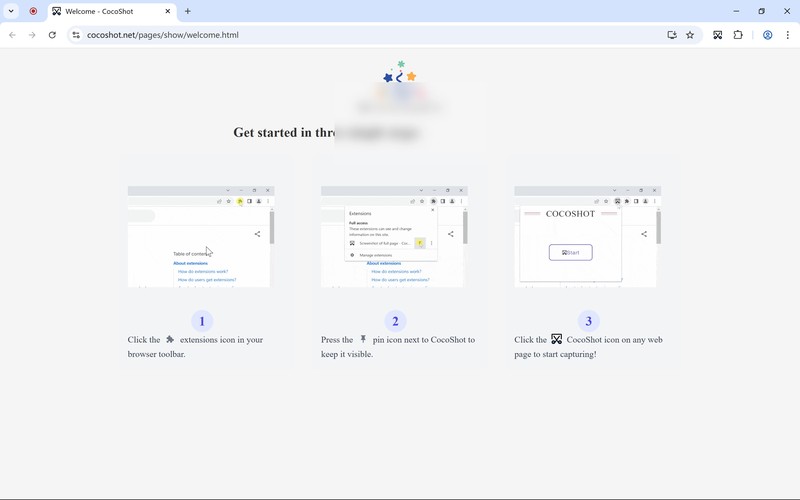Open the CocoShot extension toolbar icon
Viewport: 800px width, 500px height.
[x=717, y=35]
